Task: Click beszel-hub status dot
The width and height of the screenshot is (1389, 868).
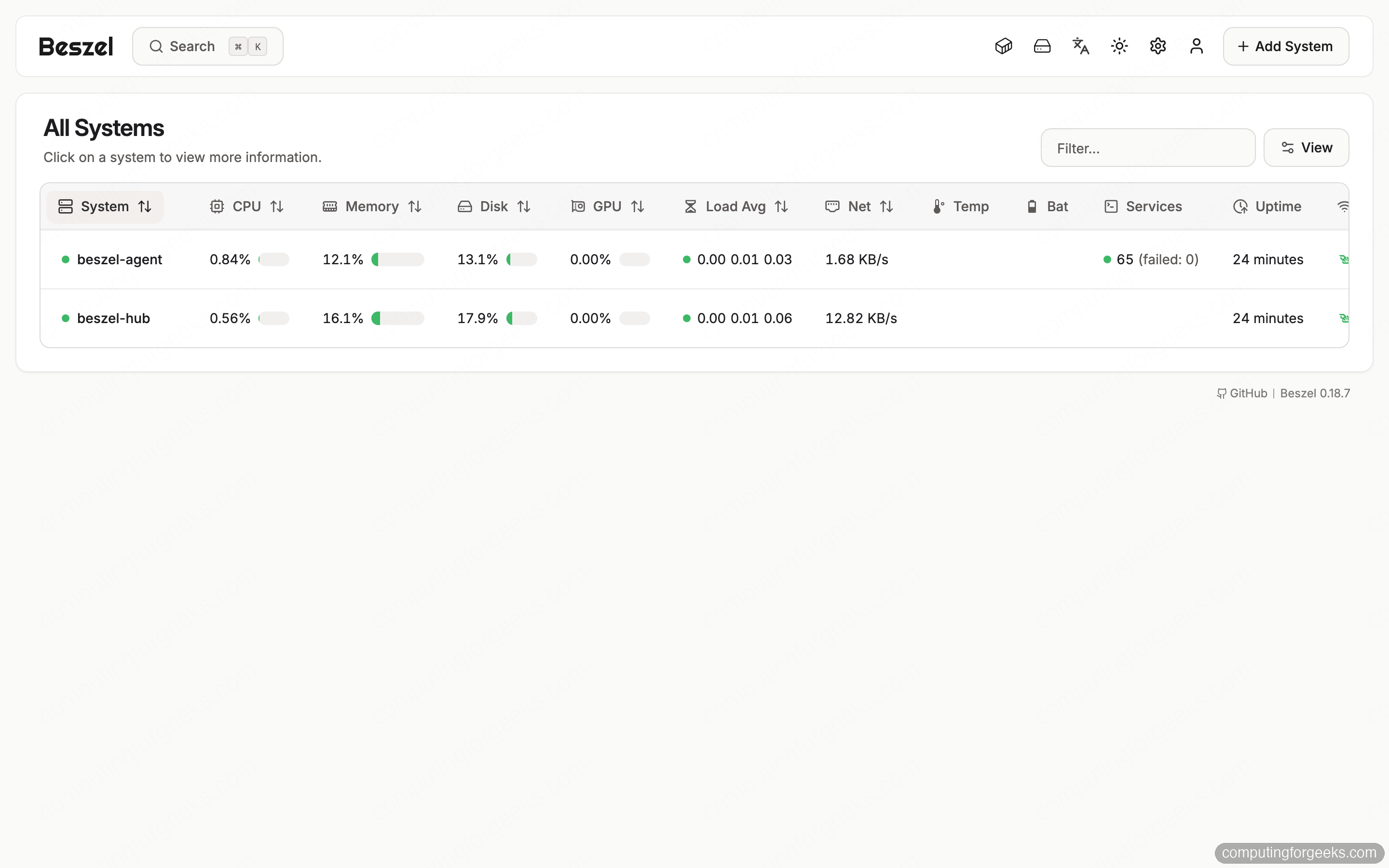Action: (x=66, y=318)
